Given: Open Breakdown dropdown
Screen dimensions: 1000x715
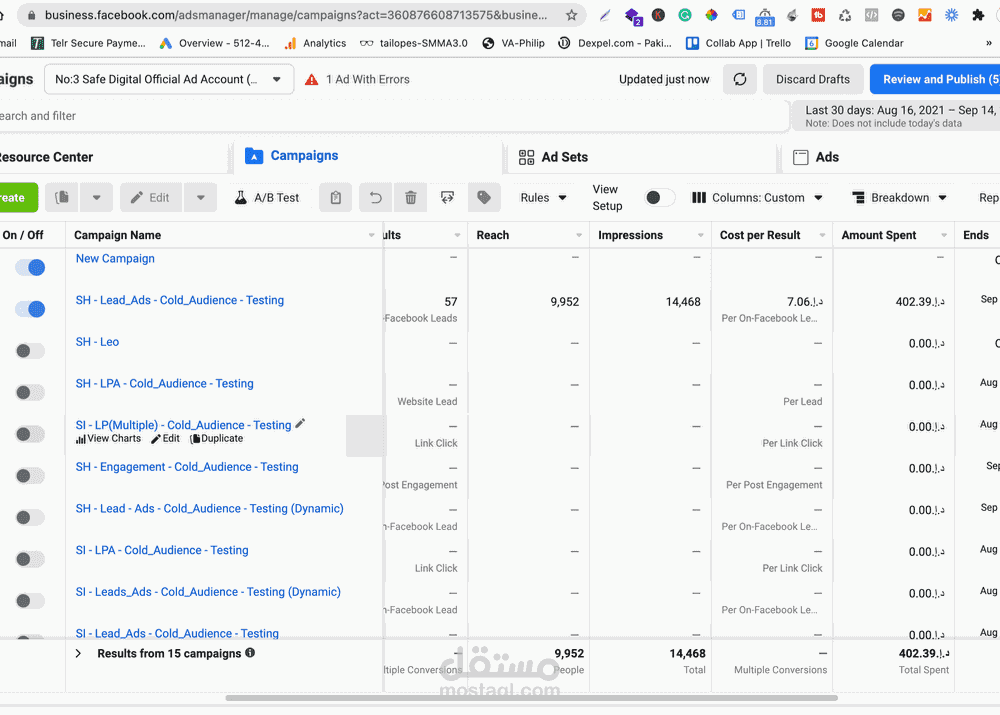Looking at the screenshot, I should pyautogui.click(x=900, y=198).
